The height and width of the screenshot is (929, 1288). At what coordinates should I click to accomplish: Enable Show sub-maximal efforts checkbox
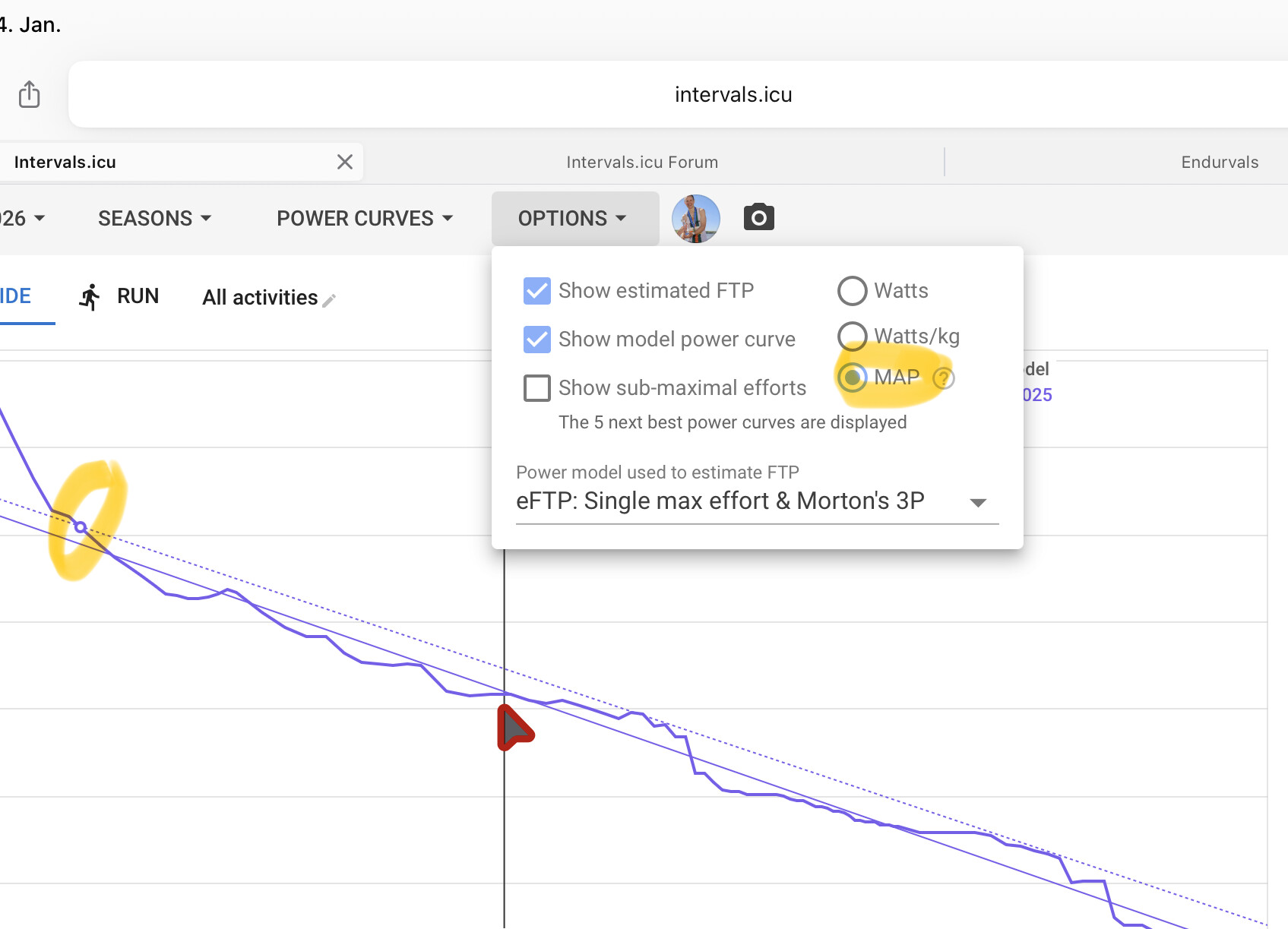537,388
